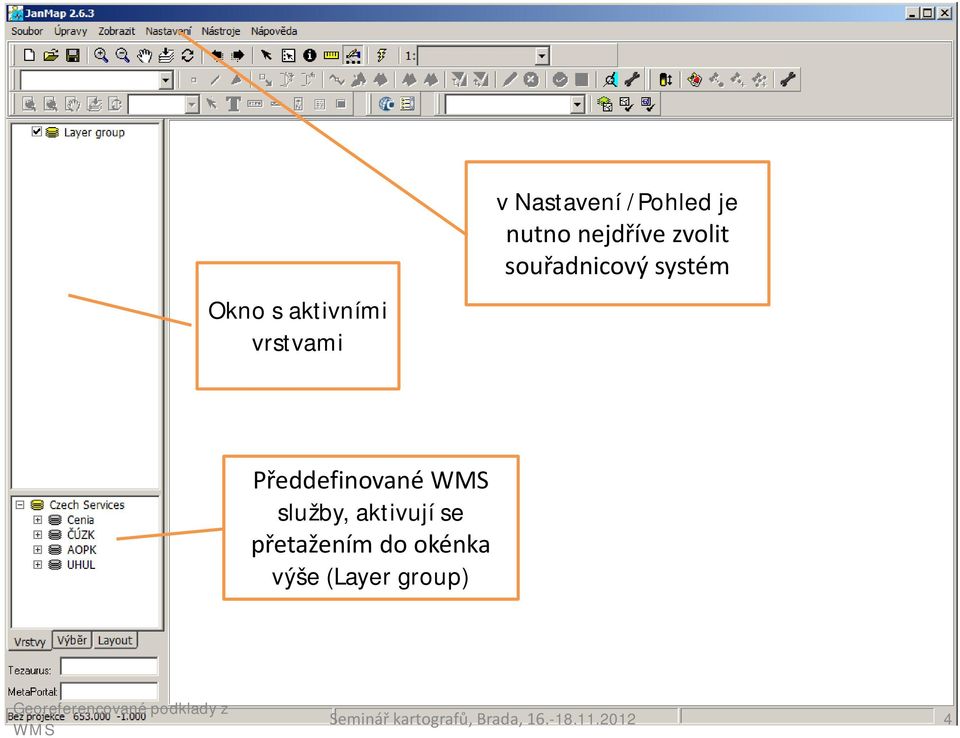The height and width of the screenshot is (738, 960).
Task: Open the third toolbar wide dropdown
Action: [x=577, y=105]
